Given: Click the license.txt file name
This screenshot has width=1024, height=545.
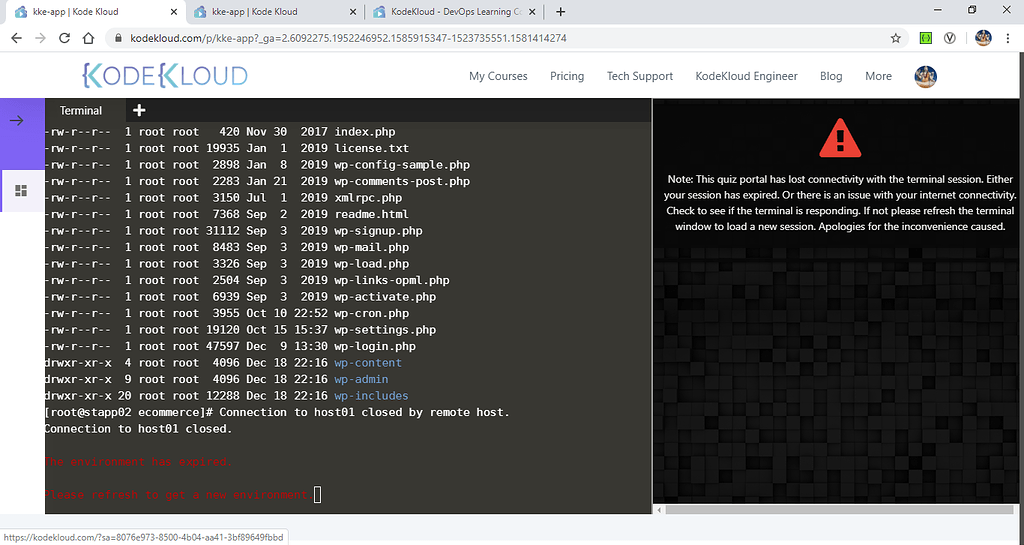Looking at the screenshot, I should pos(372,148).
